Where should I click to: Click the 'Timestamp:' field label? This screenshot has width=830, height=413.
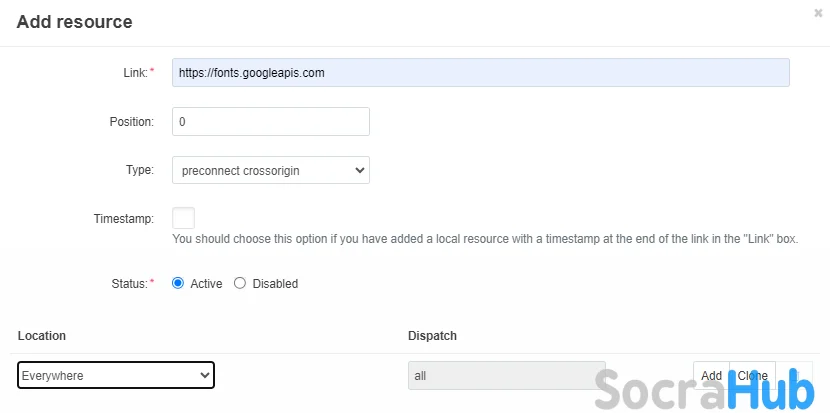(123, 218)
